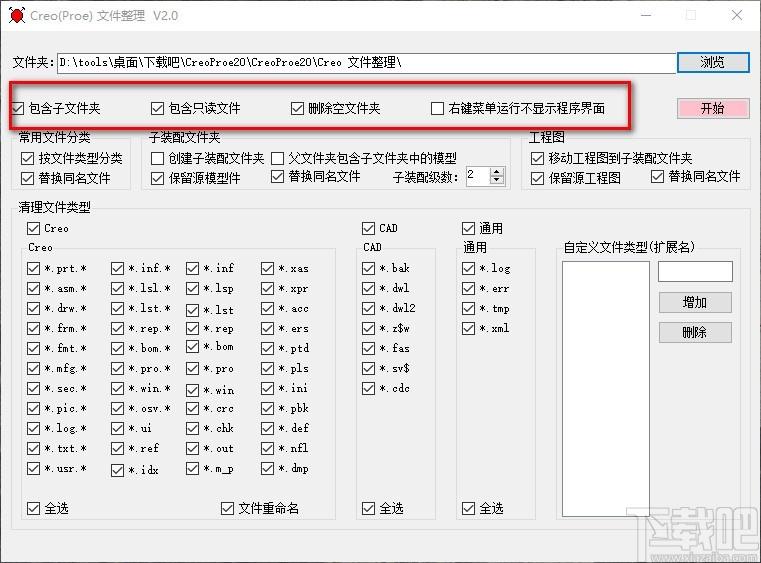Uncheck the *.usr.* file type

point(33,468)
